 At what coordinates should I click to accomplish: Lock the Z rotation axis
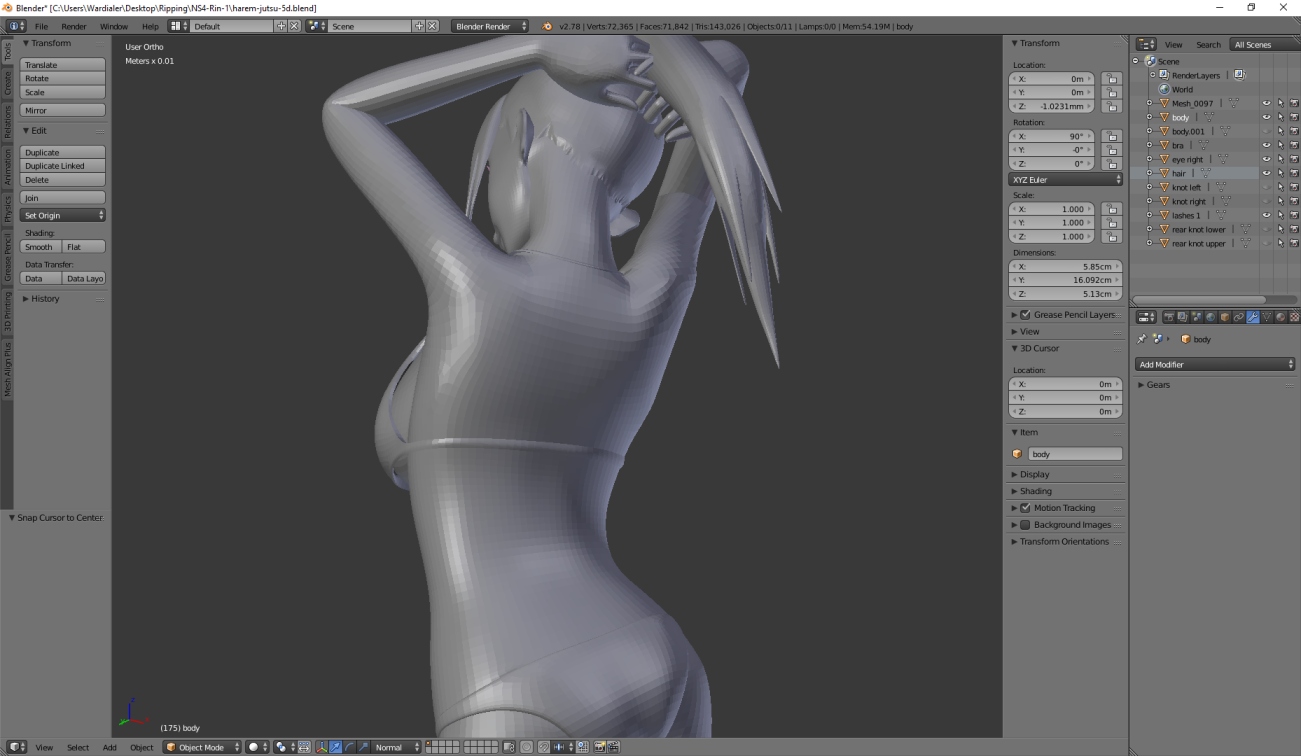(1111, 163)
